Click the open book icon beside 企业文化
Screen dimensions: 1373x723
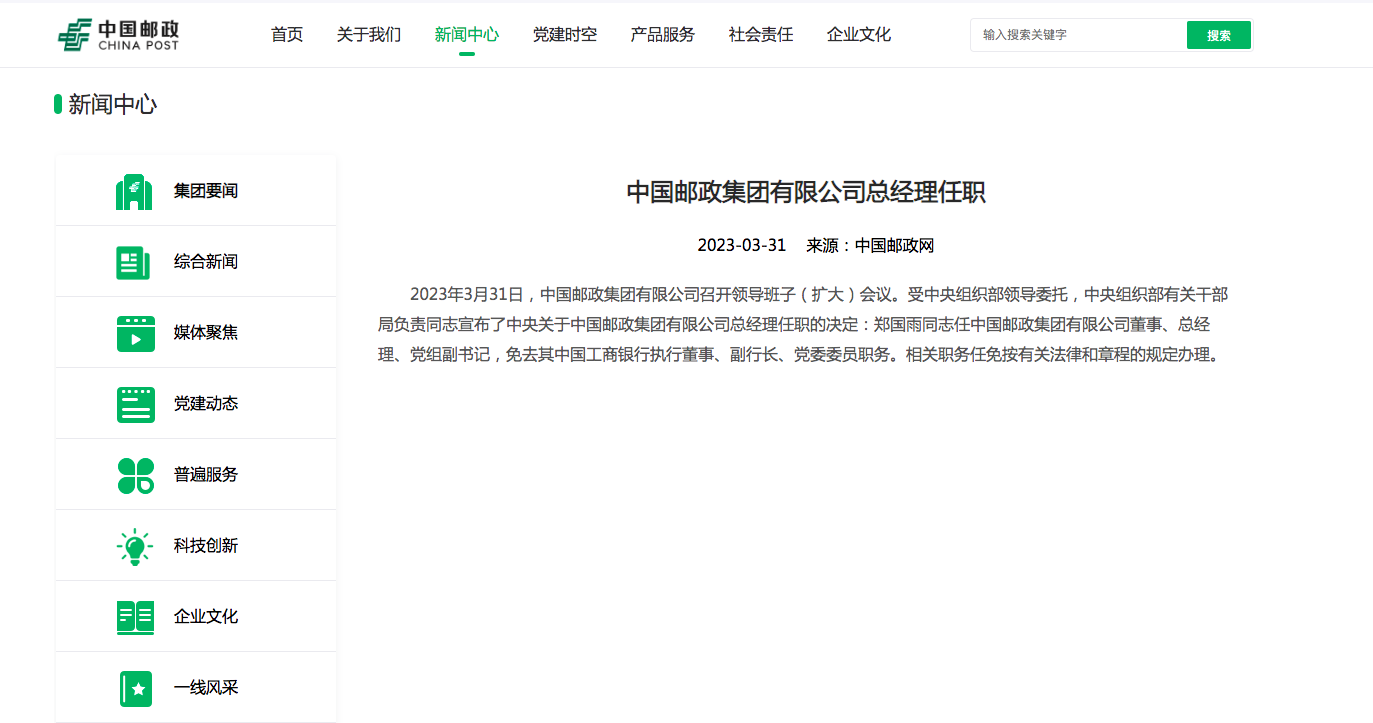pyautogui.click(x=135, y=617)
